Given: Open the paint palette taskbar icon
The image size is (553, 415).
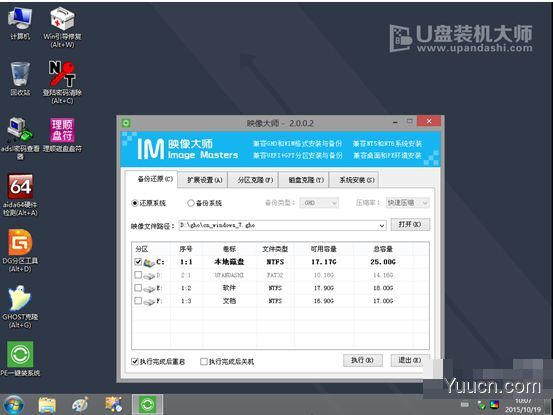Looking at the screenshot, I should 80,404.
